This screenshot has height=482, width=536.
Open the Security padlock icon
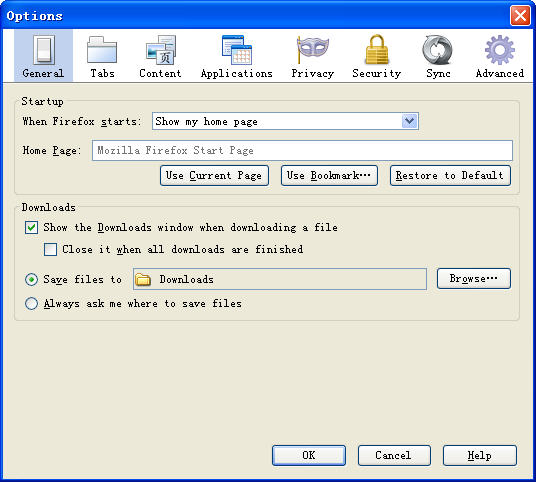point(377,50)
